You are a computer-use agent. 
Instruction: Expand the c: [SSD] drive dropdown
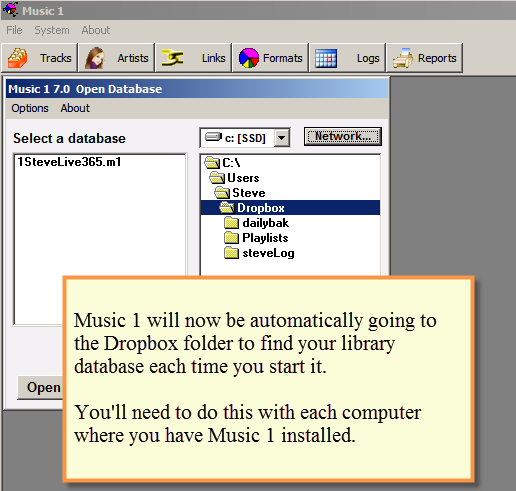[x=282, y=137]
